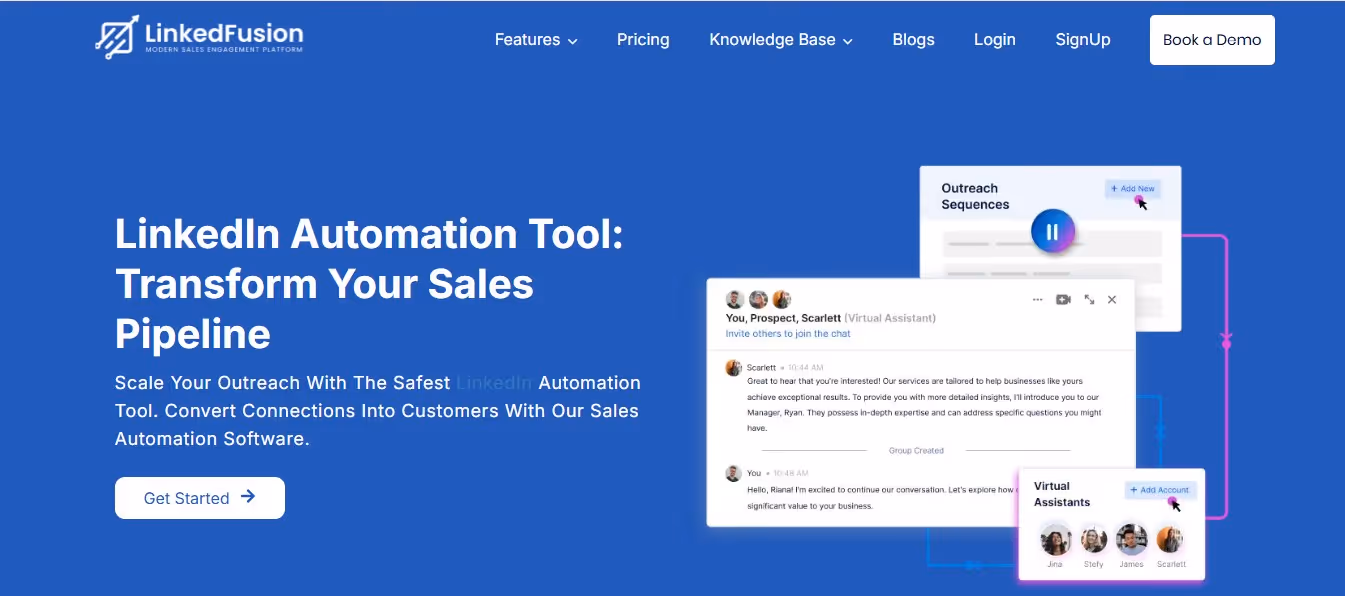1345x596 pixels.
Task: Click the Outreach Sequences title
Action: (975, 196)
